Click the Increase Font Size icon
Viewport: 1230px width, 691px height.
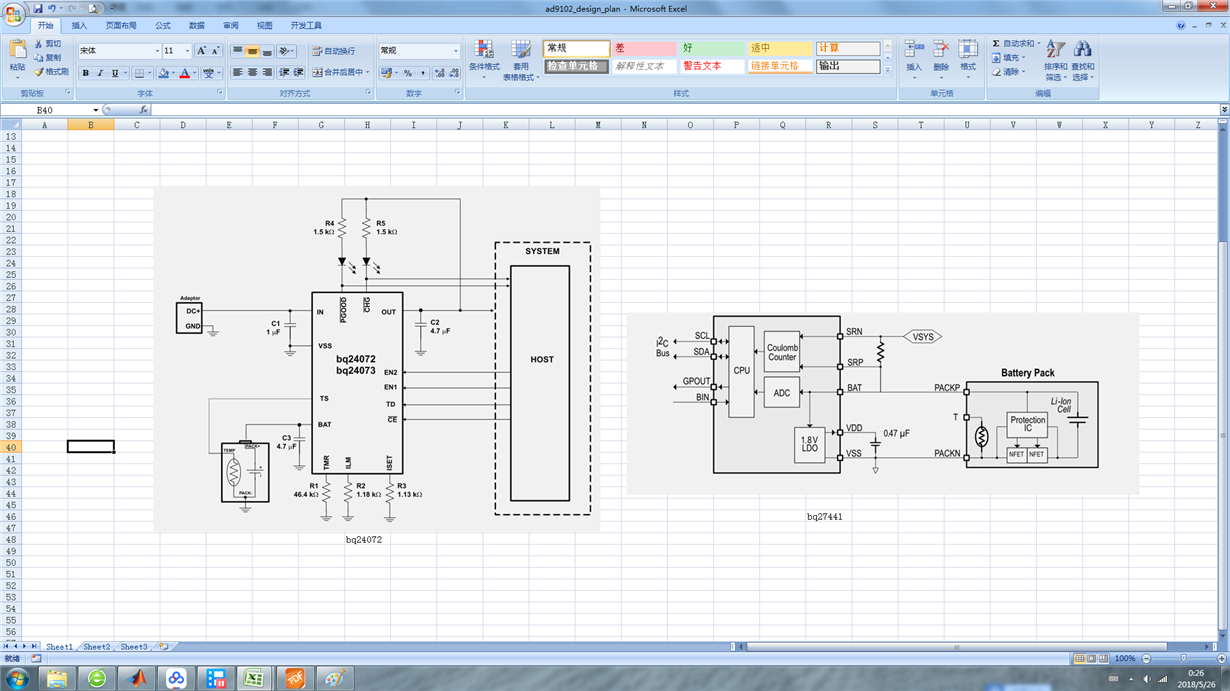[x=201, y=50]
